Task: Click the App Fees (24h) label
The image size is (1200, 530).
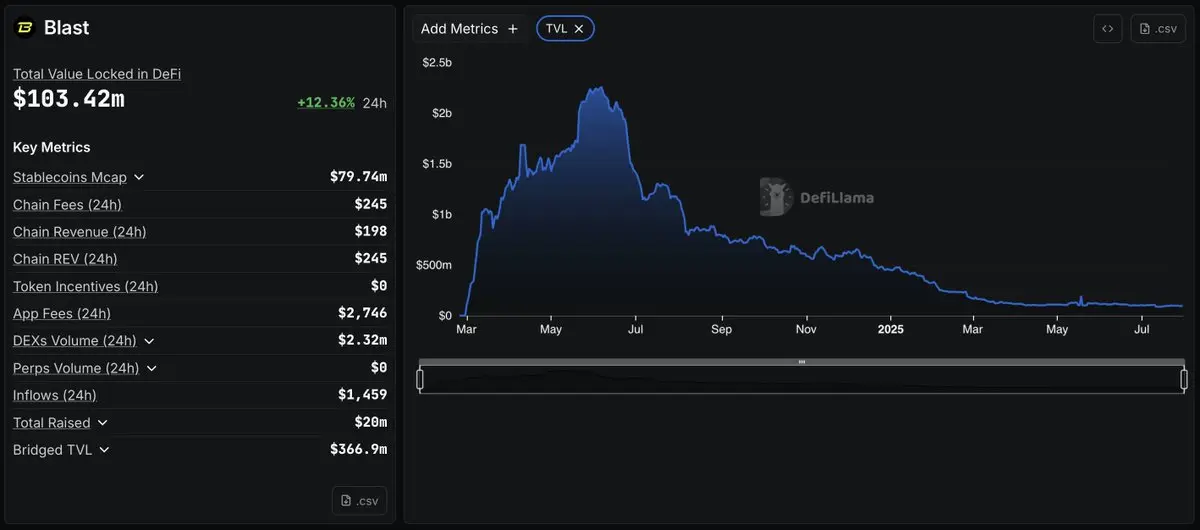Action: click(x=62, y=313)
